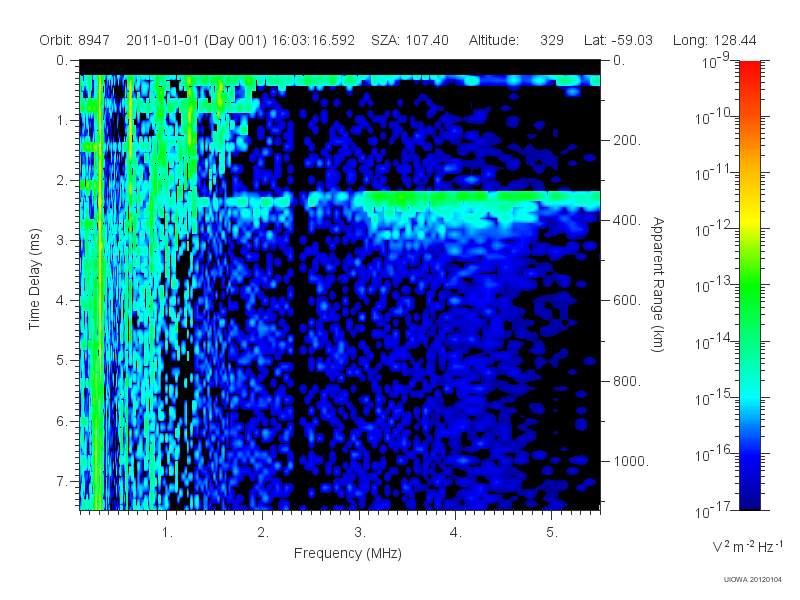Click the 'Lat: -59.03' text
The height and width of the screenshot is (600, 800).
(x=618, y=40)
